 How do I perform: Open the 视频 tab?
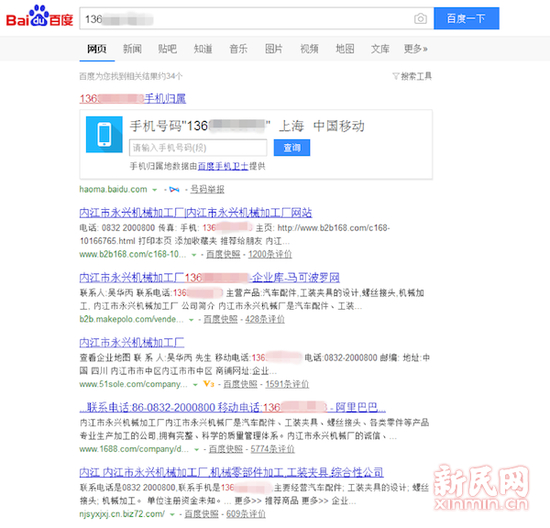pos(309,49)
